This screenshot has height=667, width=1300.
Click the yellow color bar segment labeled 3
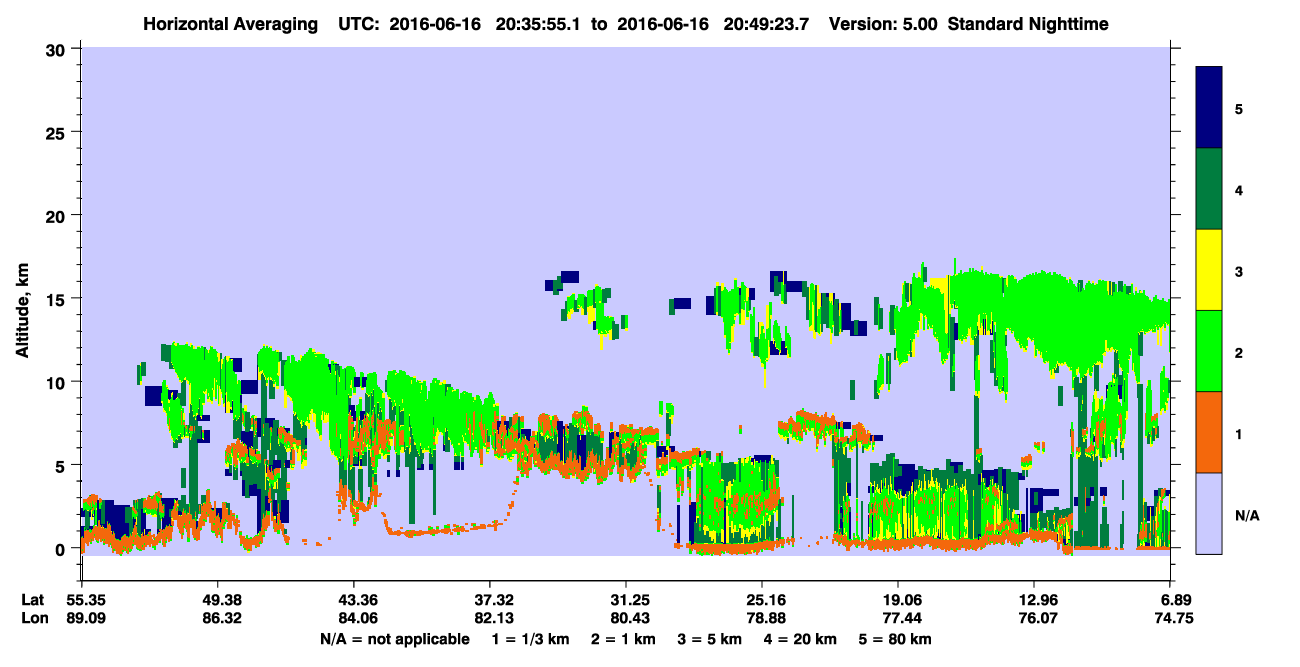pos(1209,270)
